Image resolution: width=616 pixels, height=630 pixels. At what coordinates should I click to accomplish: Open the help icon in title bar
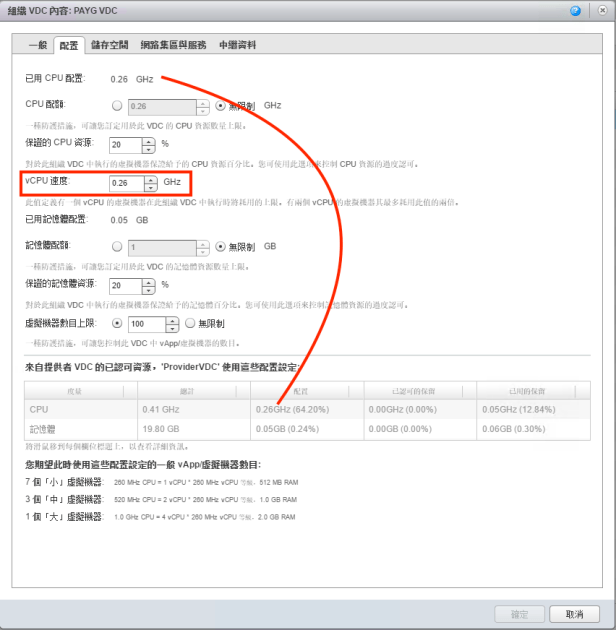coord(575,10)
